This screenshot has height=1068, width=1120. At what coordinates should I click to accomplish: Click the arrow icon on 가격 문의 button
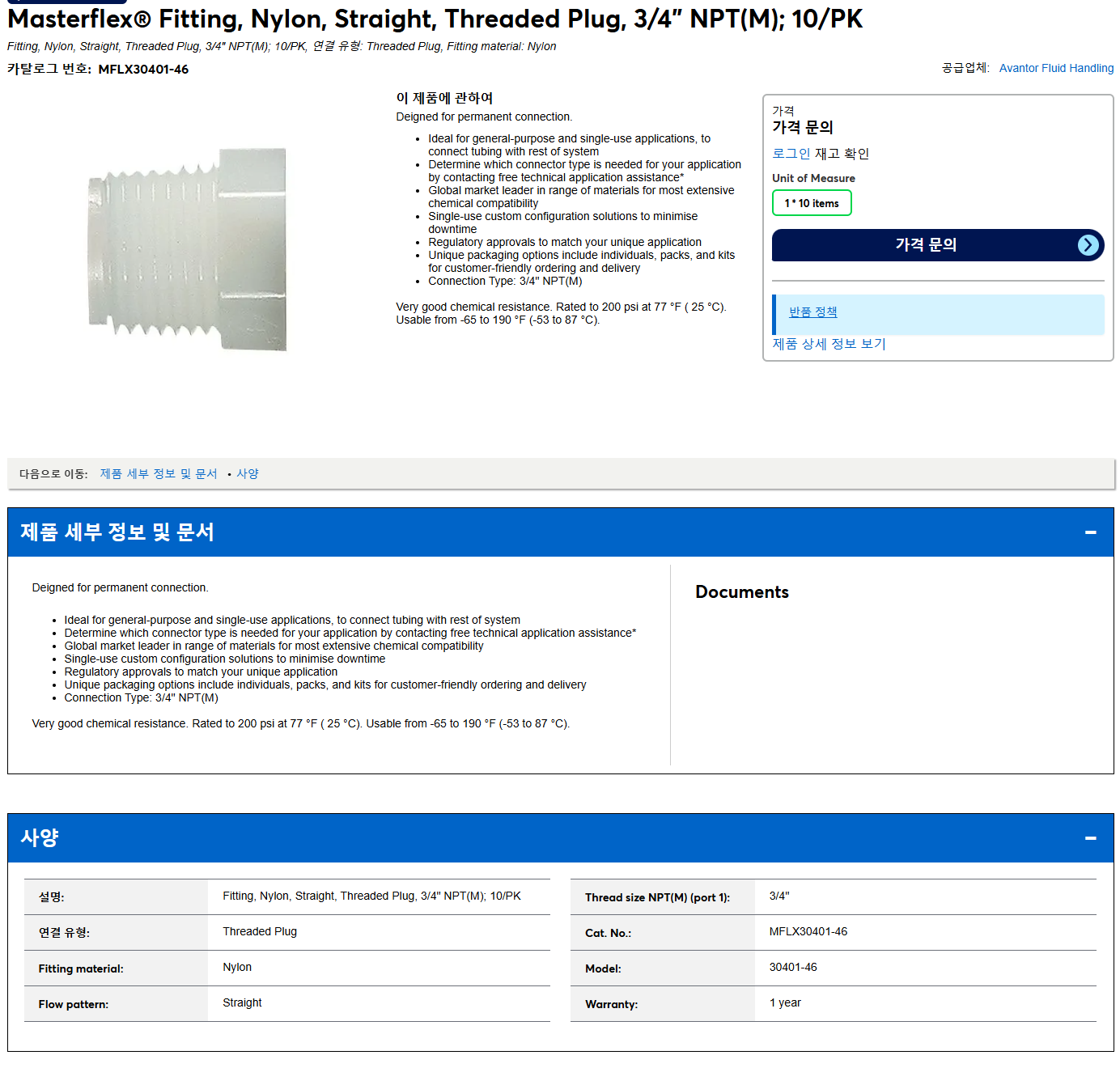pos(1088,245)
